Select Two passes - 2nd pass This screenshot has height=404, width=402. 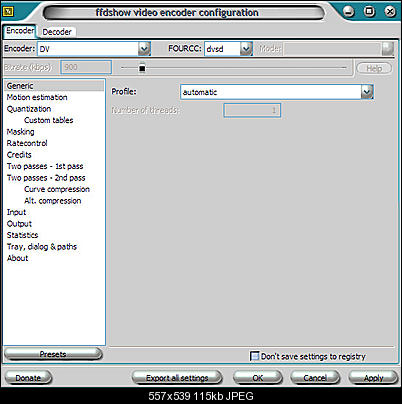tap(46, 178)
